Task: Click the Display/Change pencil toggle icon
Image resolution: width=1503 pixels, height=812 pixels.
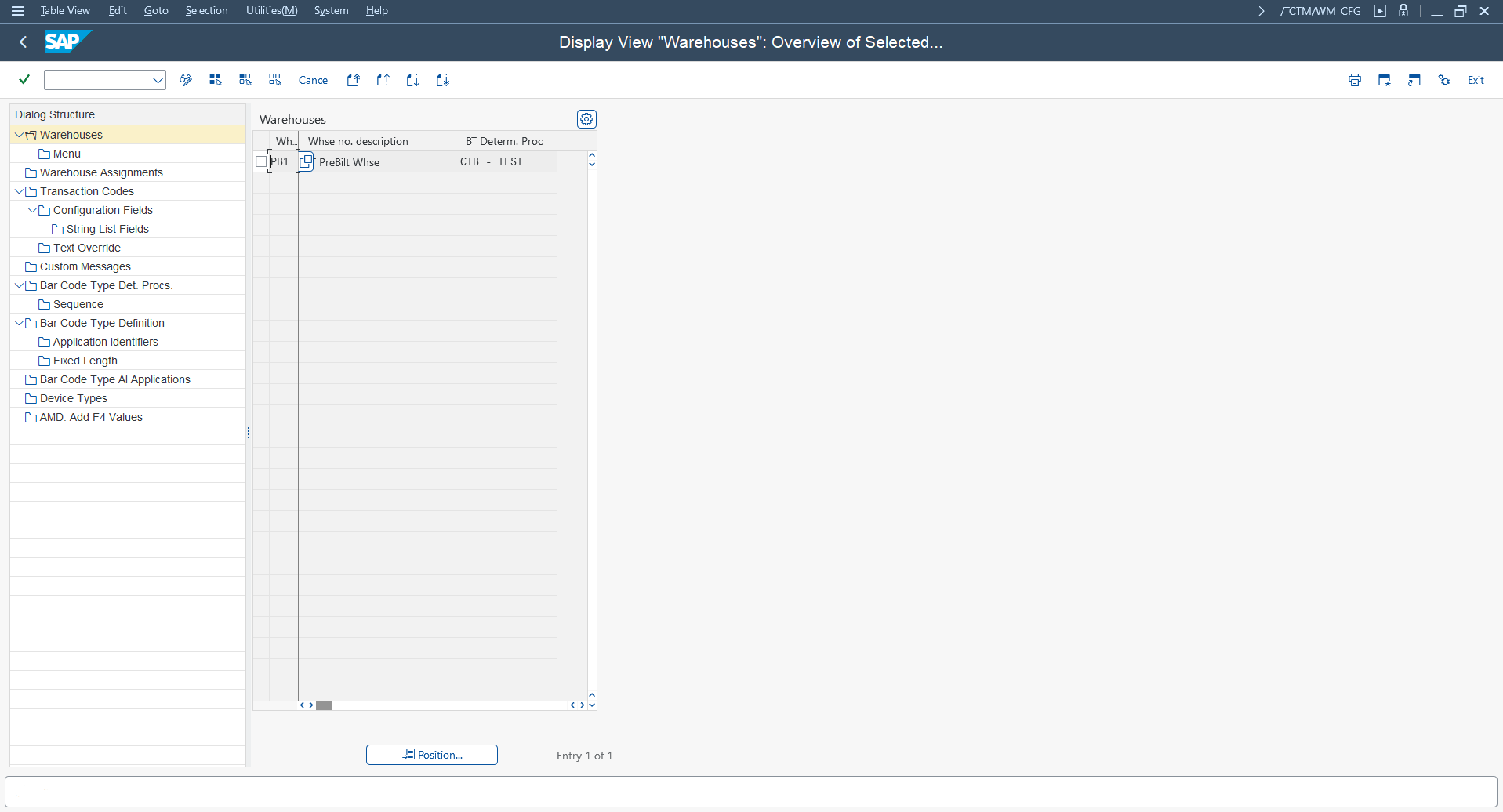Action: 186,80
